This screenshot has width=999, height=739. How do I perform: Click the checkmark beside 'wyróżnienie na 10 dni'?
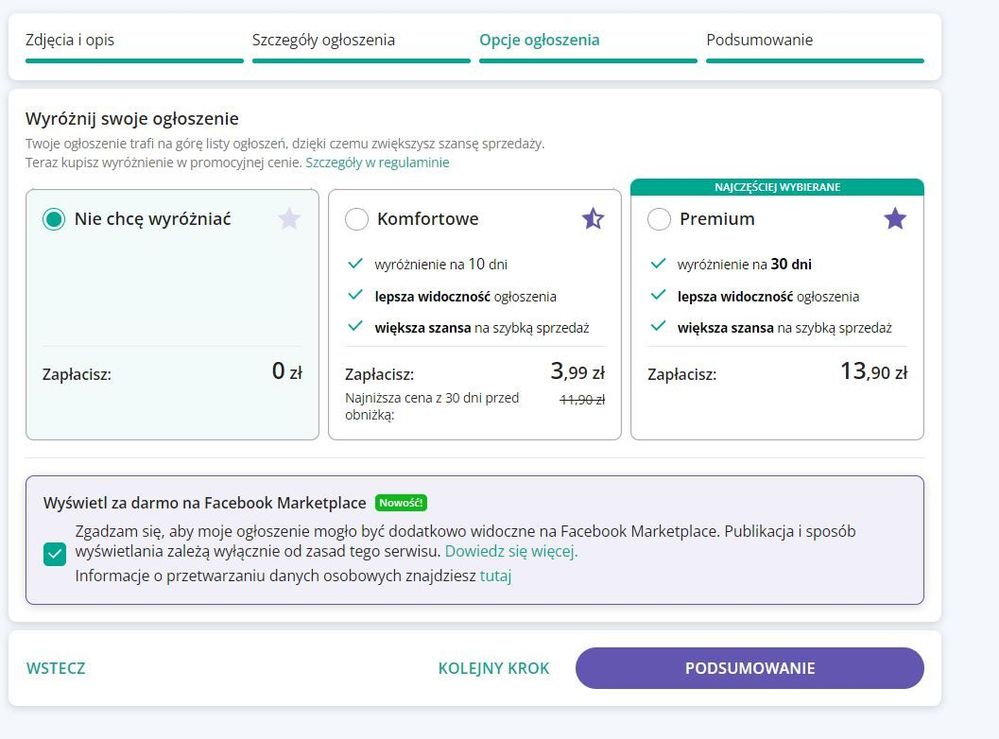click(354, 265)
